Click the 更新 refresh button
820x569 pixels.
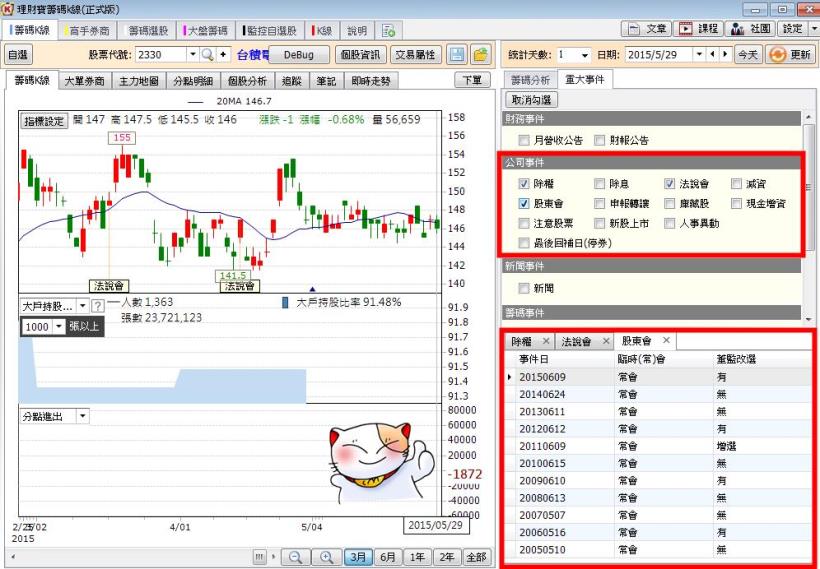790,54
